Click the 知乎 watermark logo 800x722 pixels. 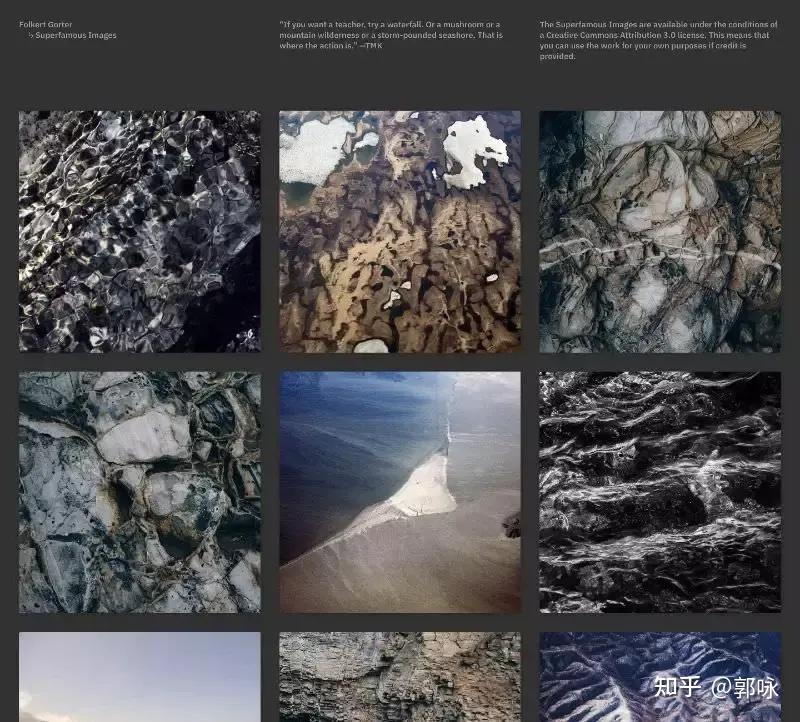(x=676, y=688)
